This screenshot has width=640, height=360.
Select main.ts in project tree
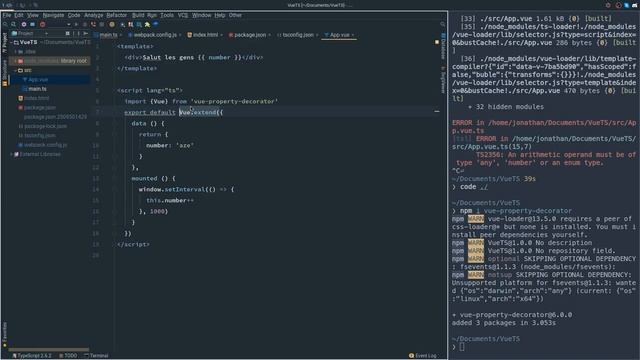coord(37,89)
